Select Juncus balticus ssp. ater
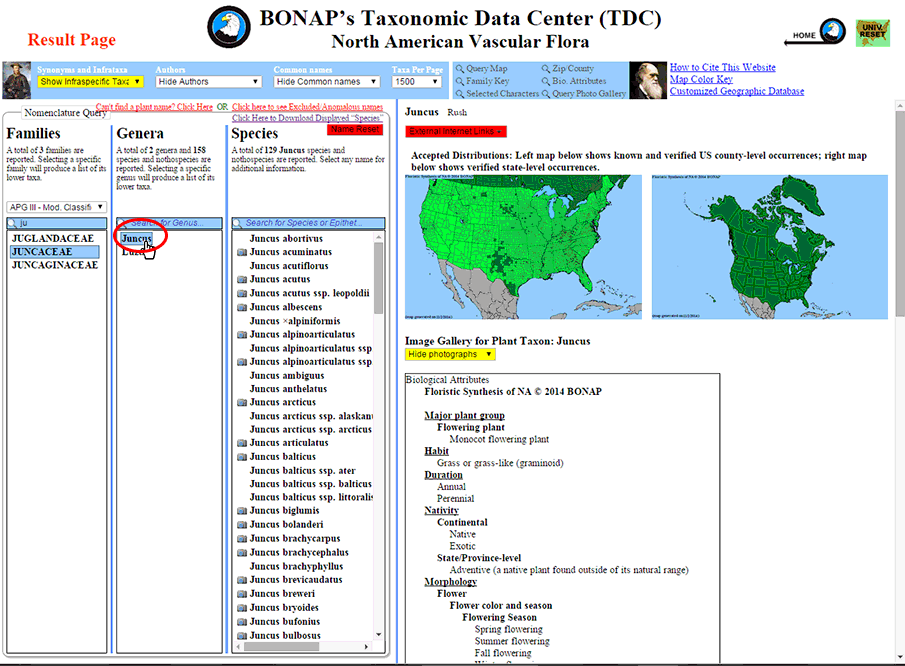The height and width of the screenshot is (666, 905). coord(302,471)
